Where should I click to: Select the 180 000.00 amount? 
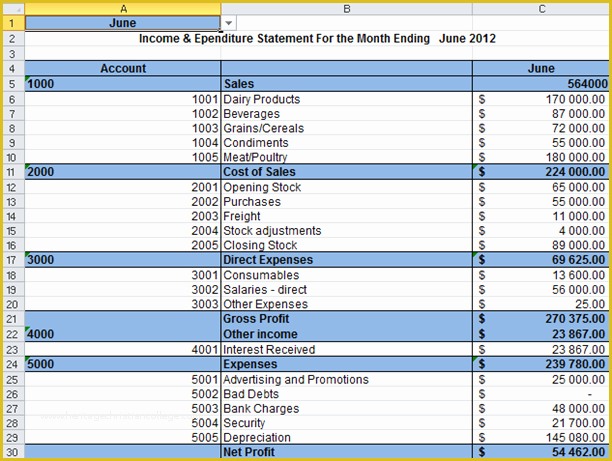[x=541, y=157]
